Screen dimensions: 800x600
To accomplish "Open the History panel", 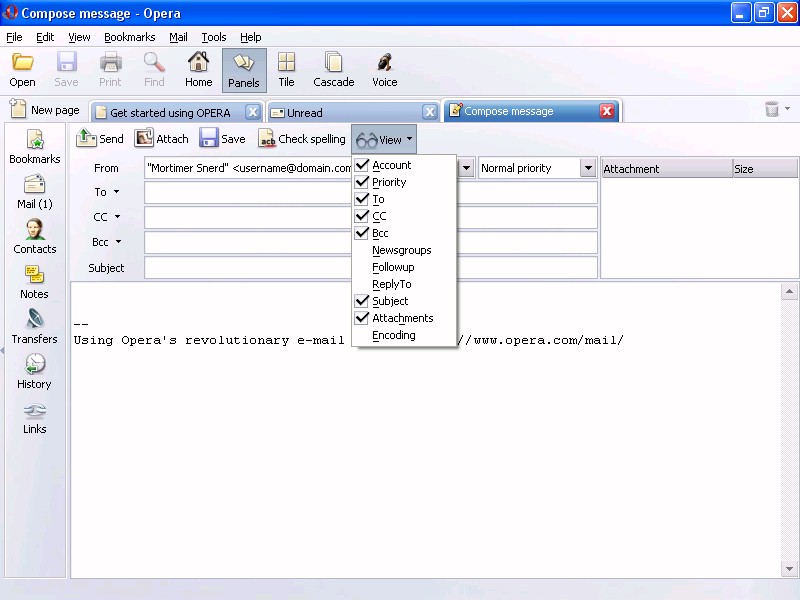I will [x=34, y=366].
